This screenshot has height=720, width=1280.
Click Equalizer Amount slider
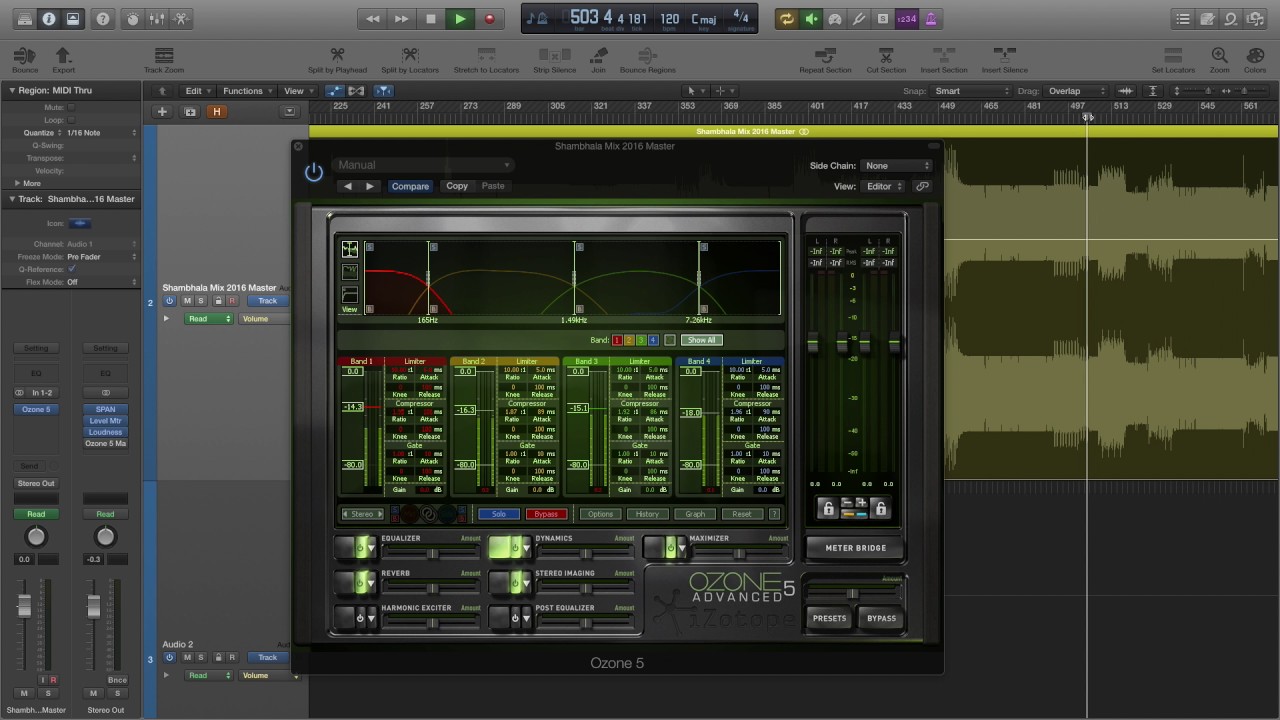[x=431, y=553]
